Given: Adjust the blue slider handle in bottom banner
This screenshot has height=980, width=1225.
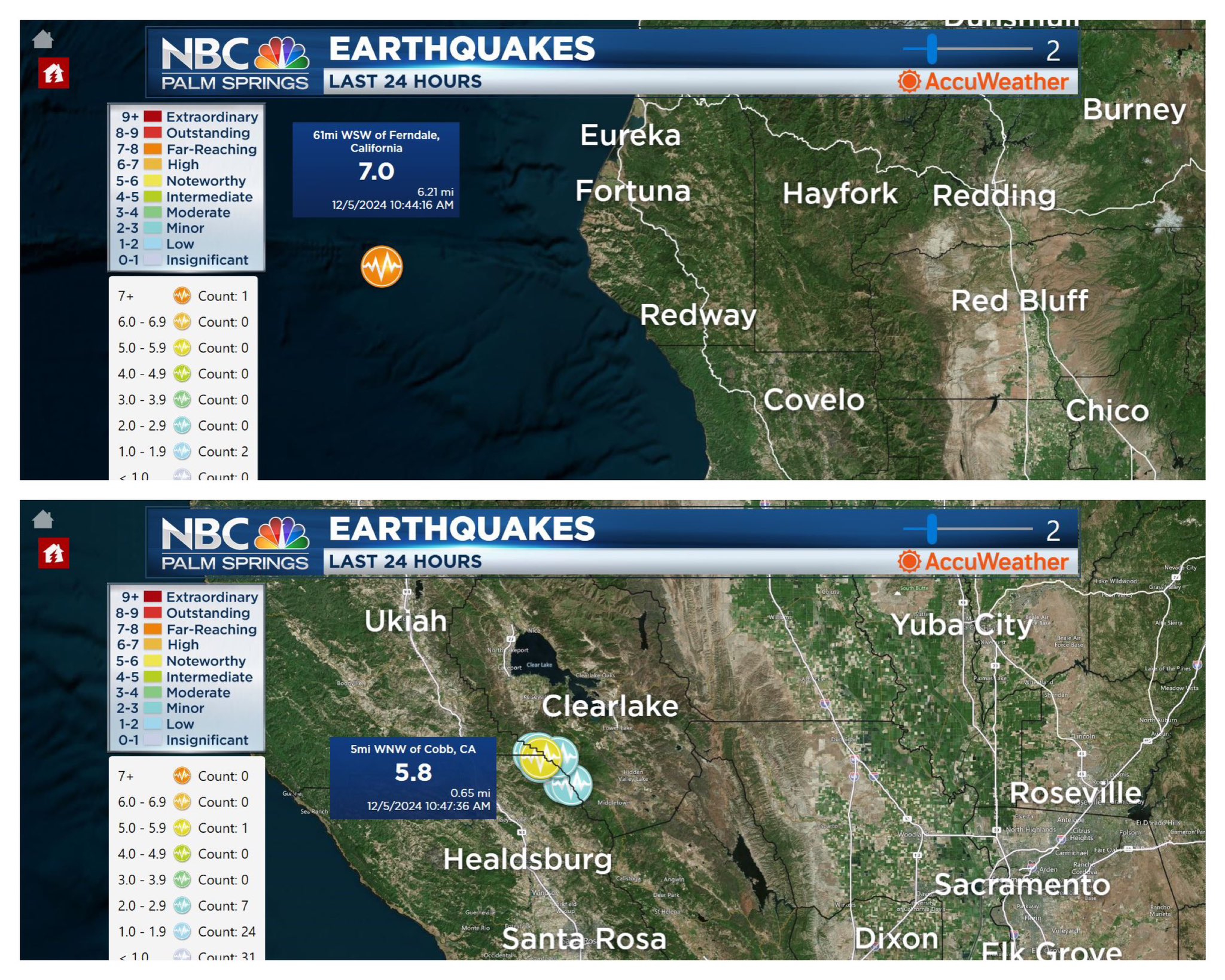Looking at the screenshot, I should [x=932, y=529].
